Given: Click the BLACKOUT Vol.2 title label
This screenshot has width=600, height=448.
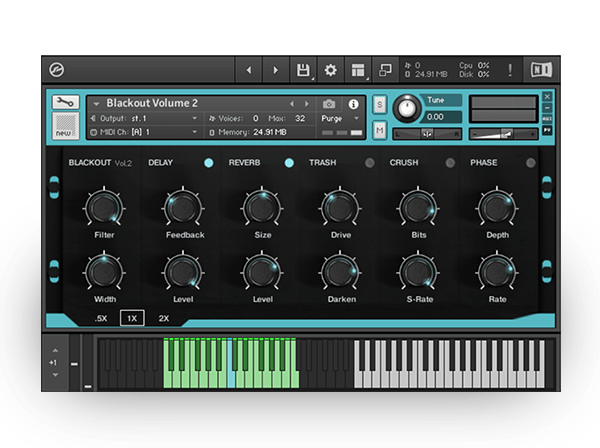Looking at the screenshot, I should tap(100, 163).
